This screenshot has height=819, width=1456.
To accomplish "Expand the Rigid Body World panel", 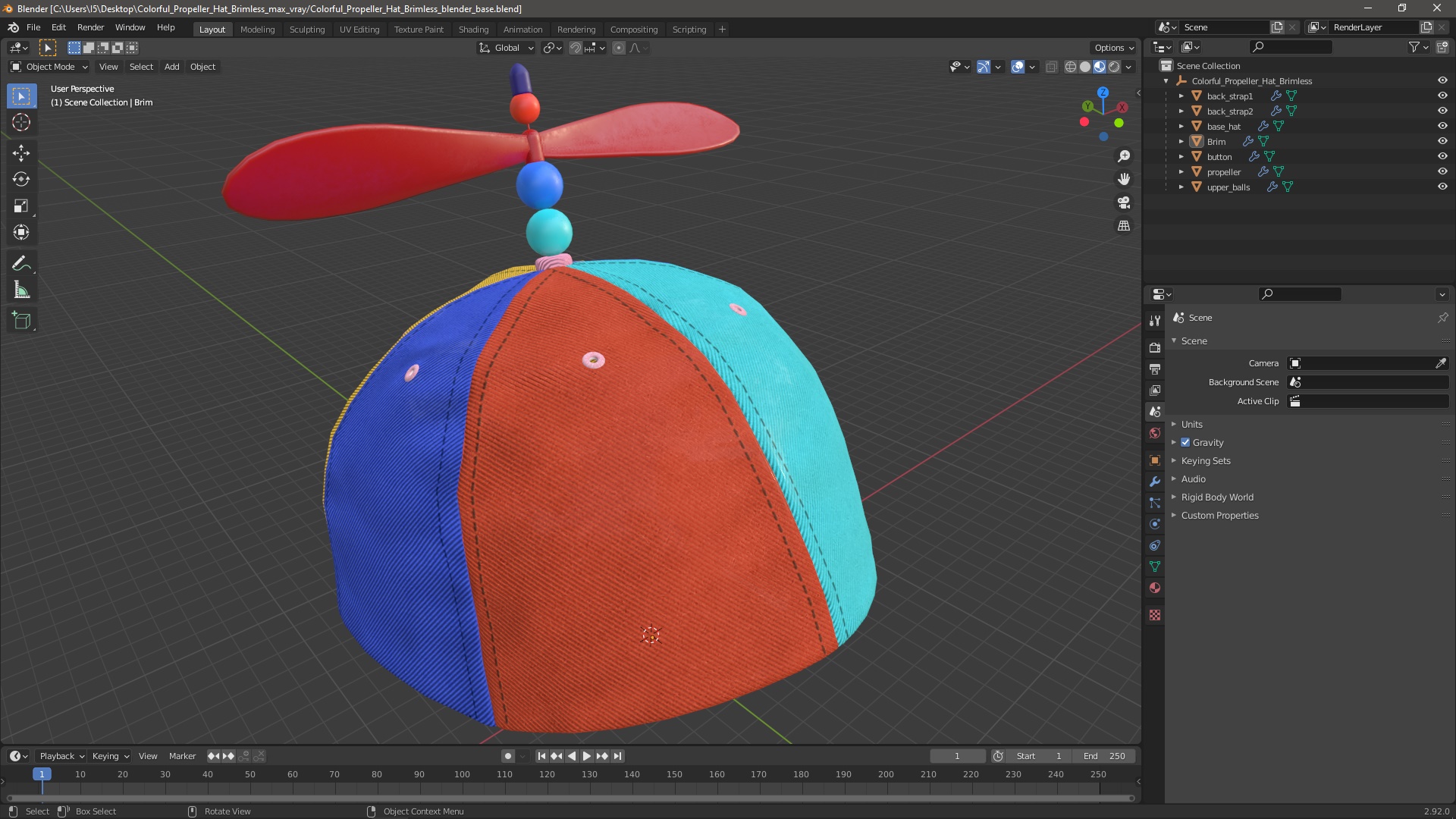I will [1216, 497].
